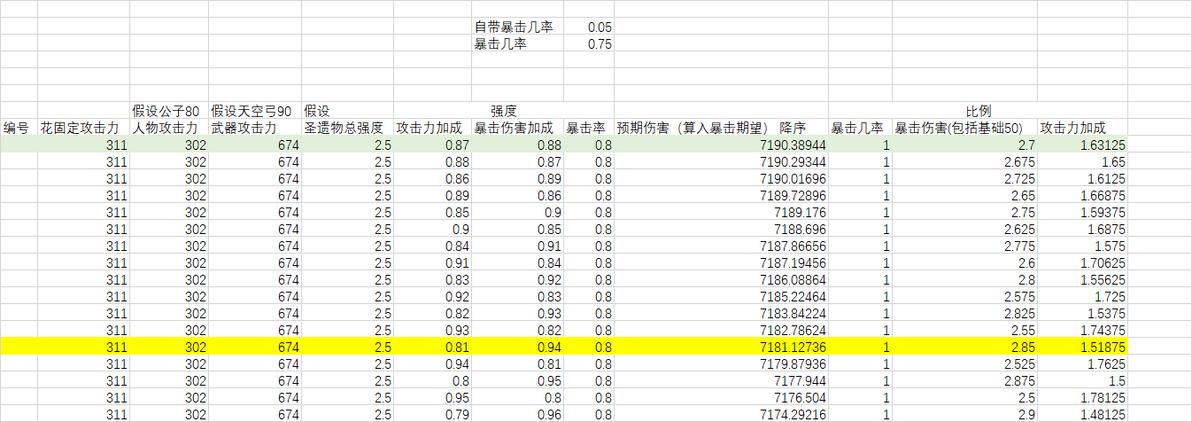Click the ratio cell 1.6875
Image resolution: width=1192 pixels, height=422 pixels.
coord(1083,229)
